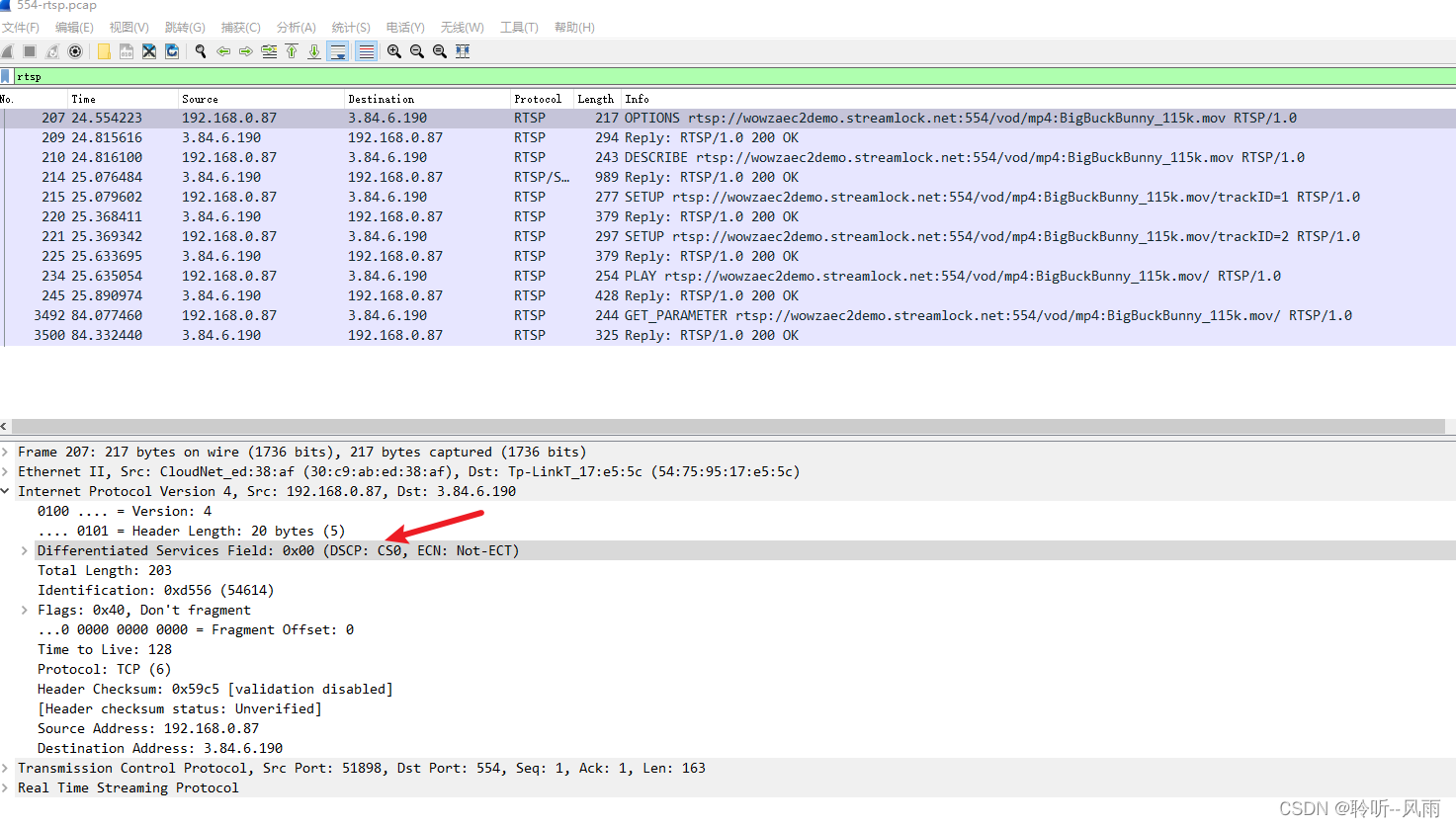
Task: Open the 统计(S) menu
Action: coord(351,28)
